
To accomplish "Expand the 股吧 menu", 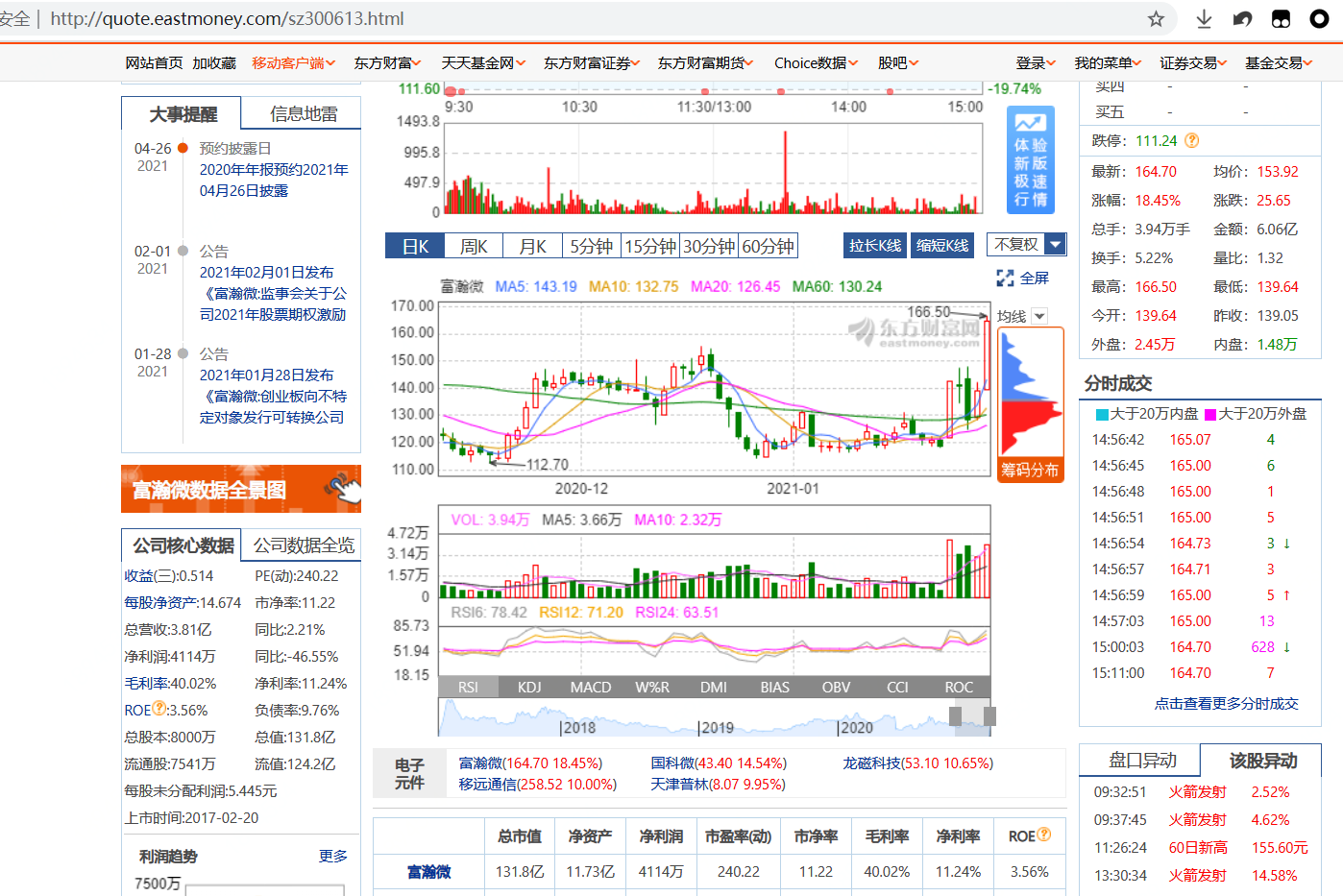I will click(x=898, y=63).
